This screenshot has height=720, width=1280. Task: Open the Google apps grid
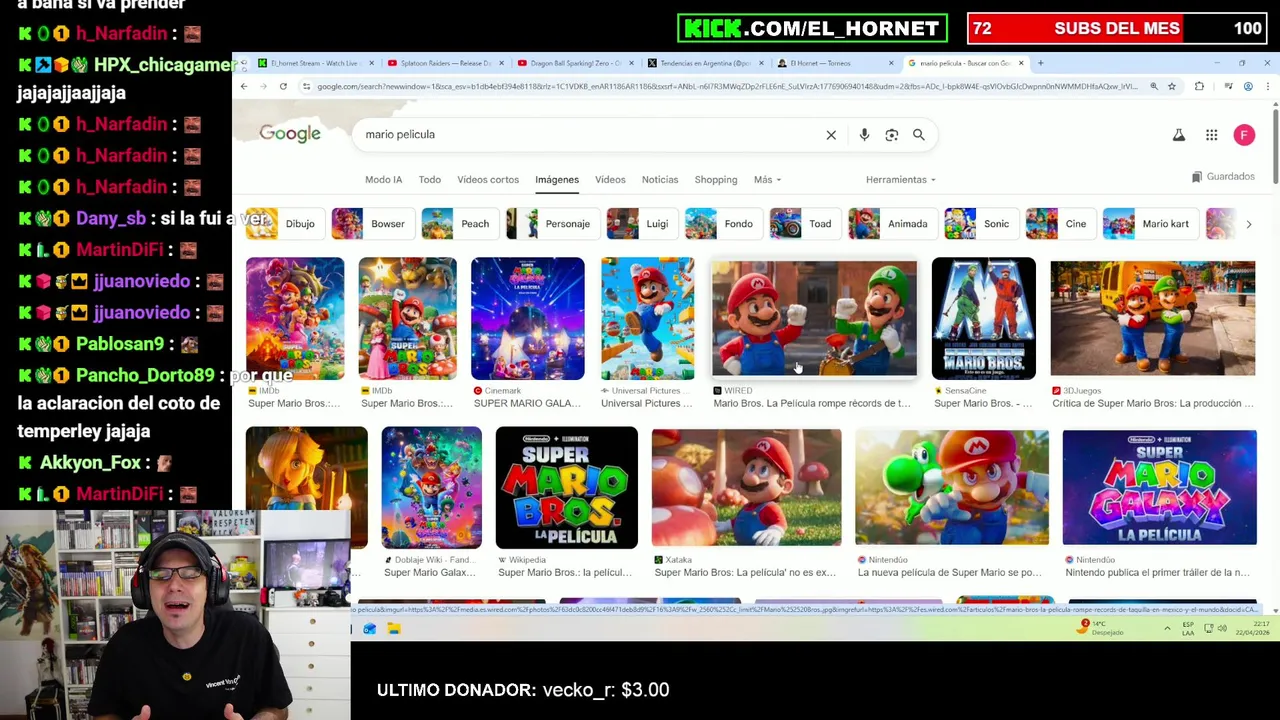pos(1211,135)
